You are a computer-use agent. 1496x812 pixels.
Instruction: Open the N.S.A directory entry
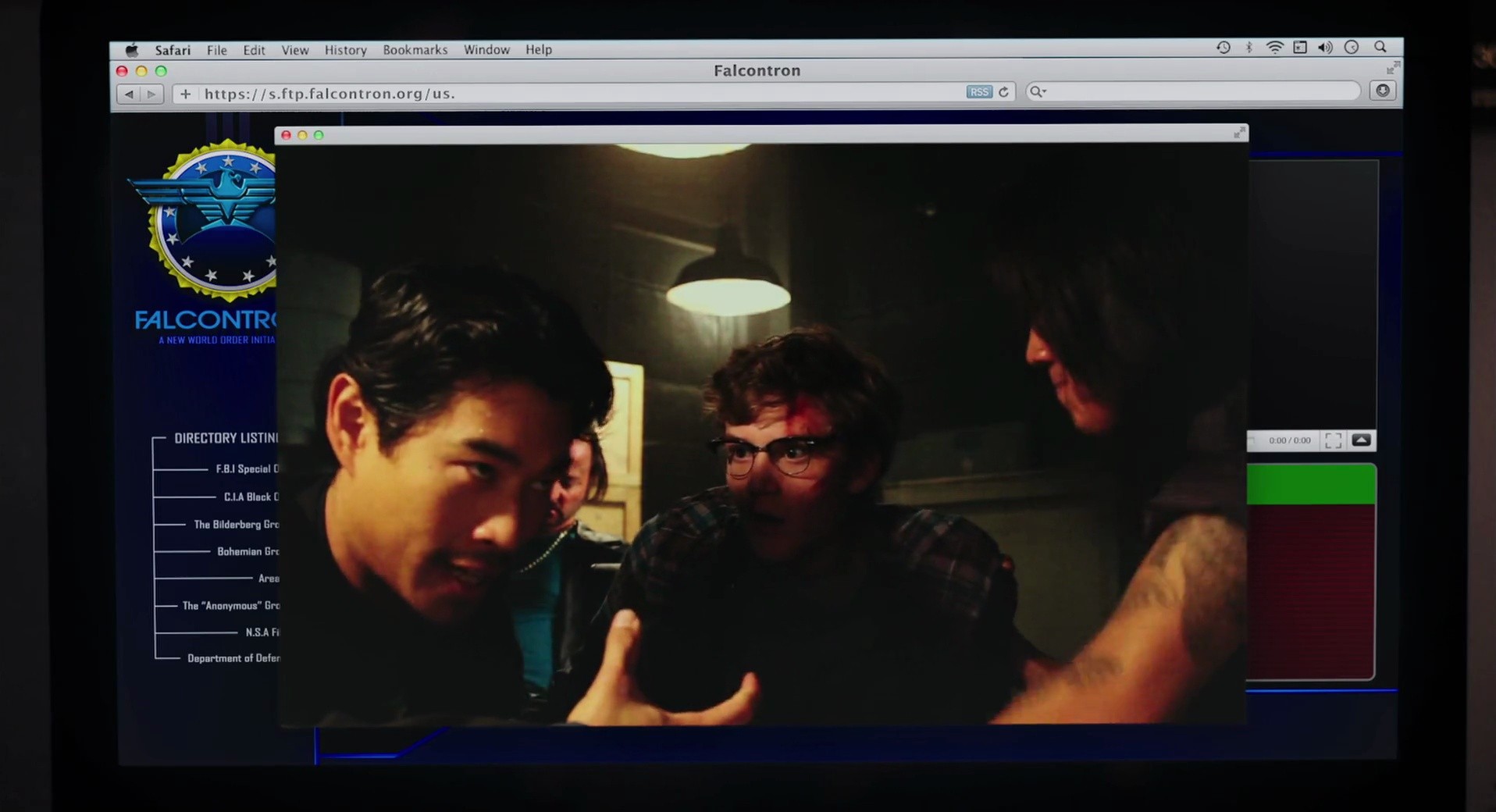coord(262,632)
